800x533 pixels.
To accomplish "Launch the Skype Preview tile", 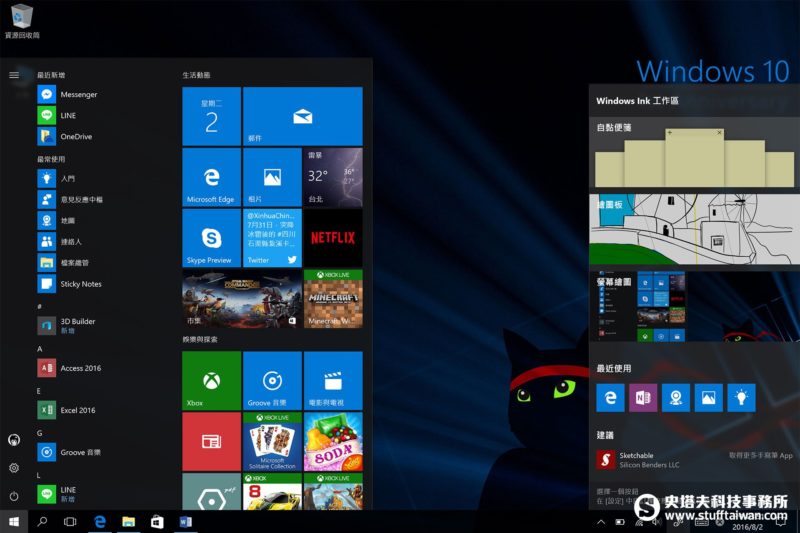I will 211,238.
